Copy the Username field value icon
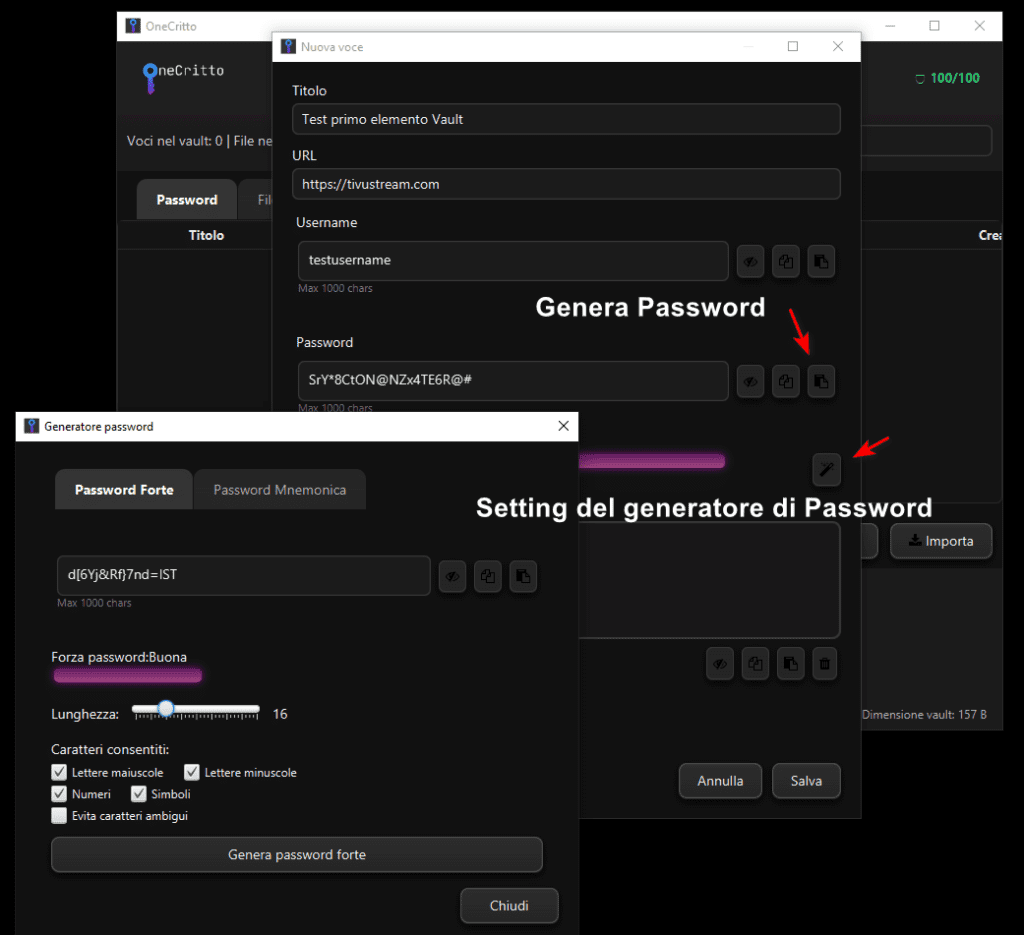This screenshot has width=1024, height=935. point(786,262)
